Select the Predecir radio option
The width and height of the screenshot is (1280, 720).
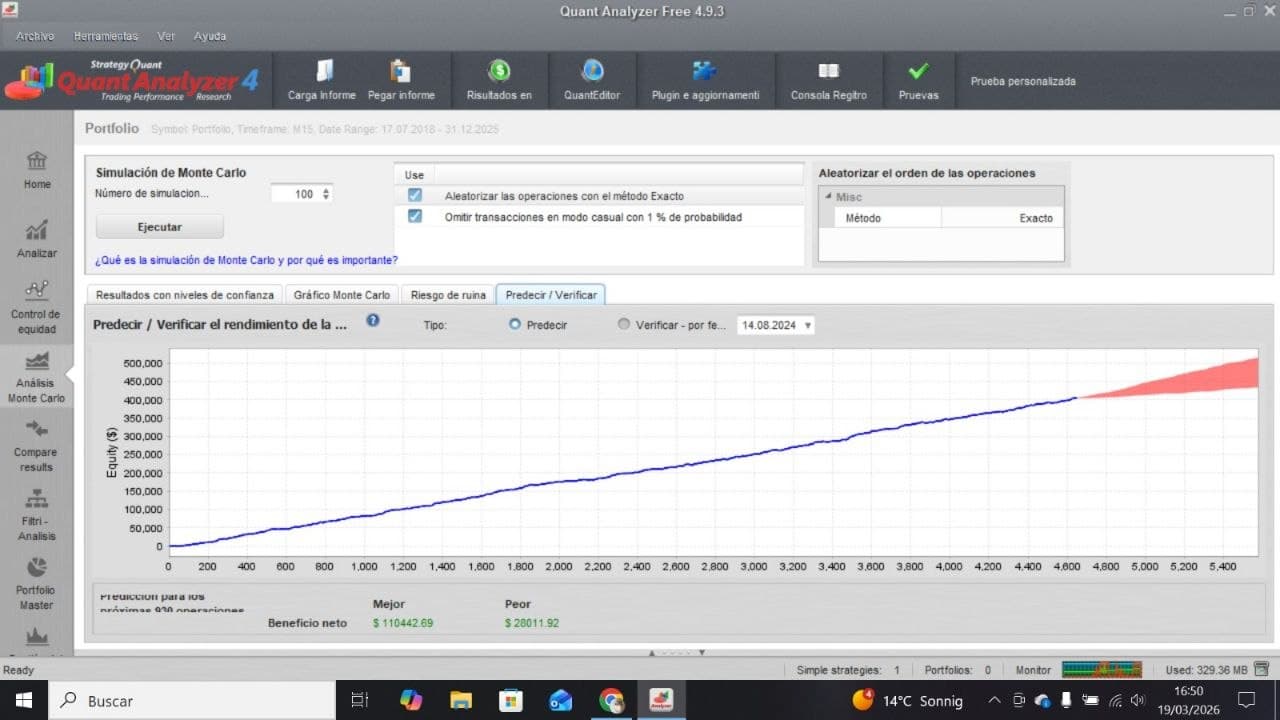coord(515,325)
